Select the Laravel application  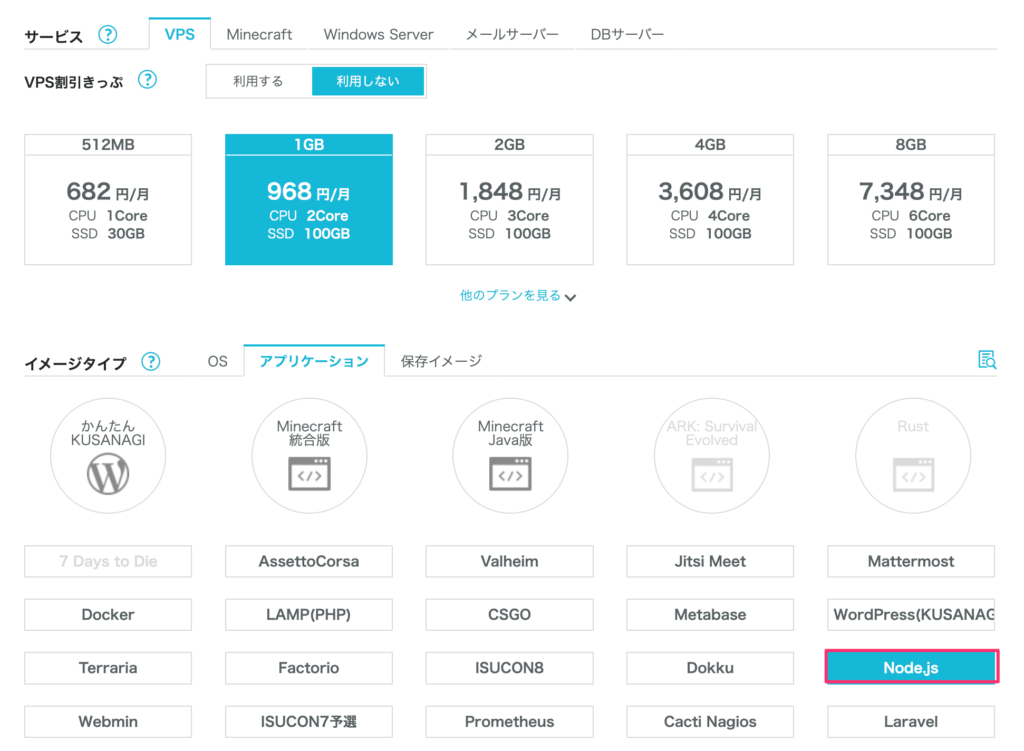(911, 722)
